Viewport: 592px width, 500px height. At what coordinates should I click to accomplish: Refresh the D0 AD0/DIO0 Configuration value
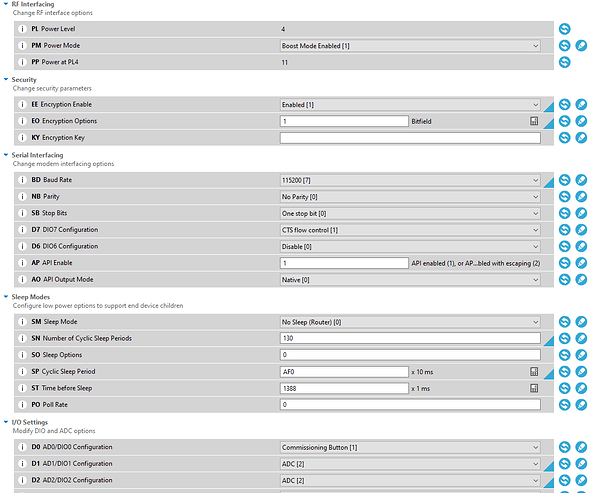point(564,447)
